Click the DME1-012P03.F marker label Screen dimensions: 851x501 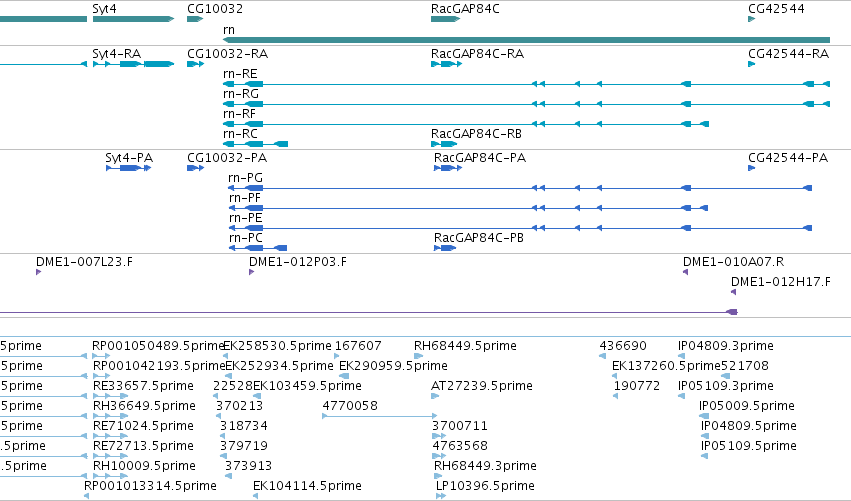click(297, 262)
